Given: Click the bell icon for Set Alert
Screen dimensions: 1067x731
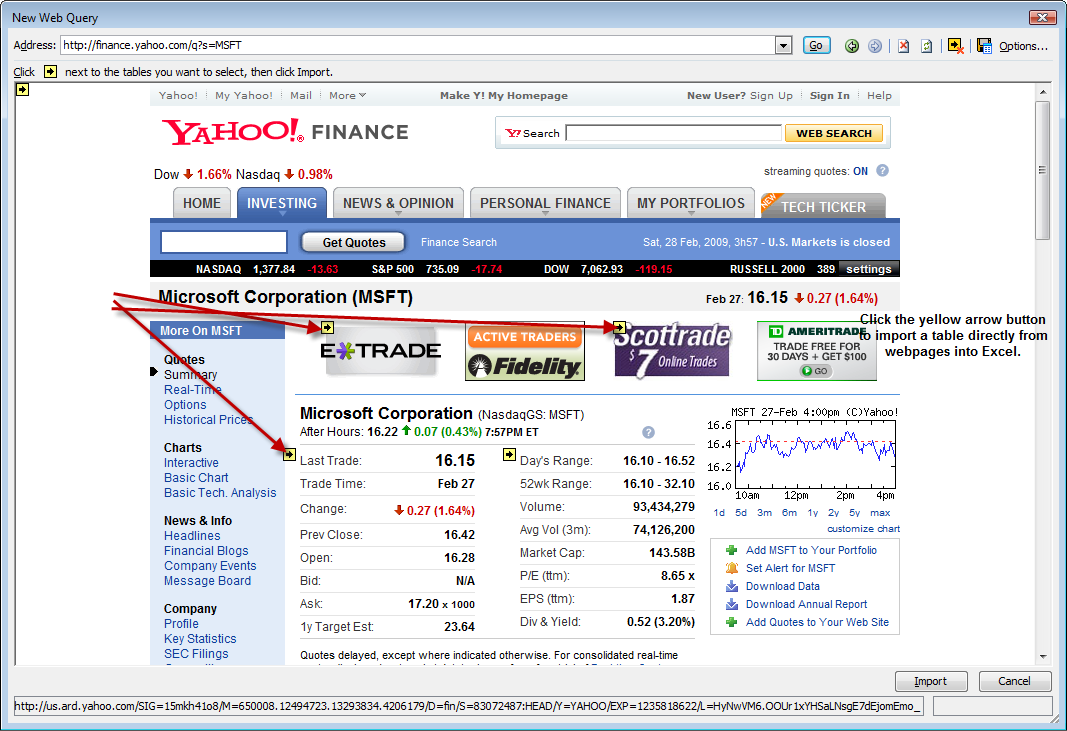Looking at the screenshot, I should click(732, 568).
